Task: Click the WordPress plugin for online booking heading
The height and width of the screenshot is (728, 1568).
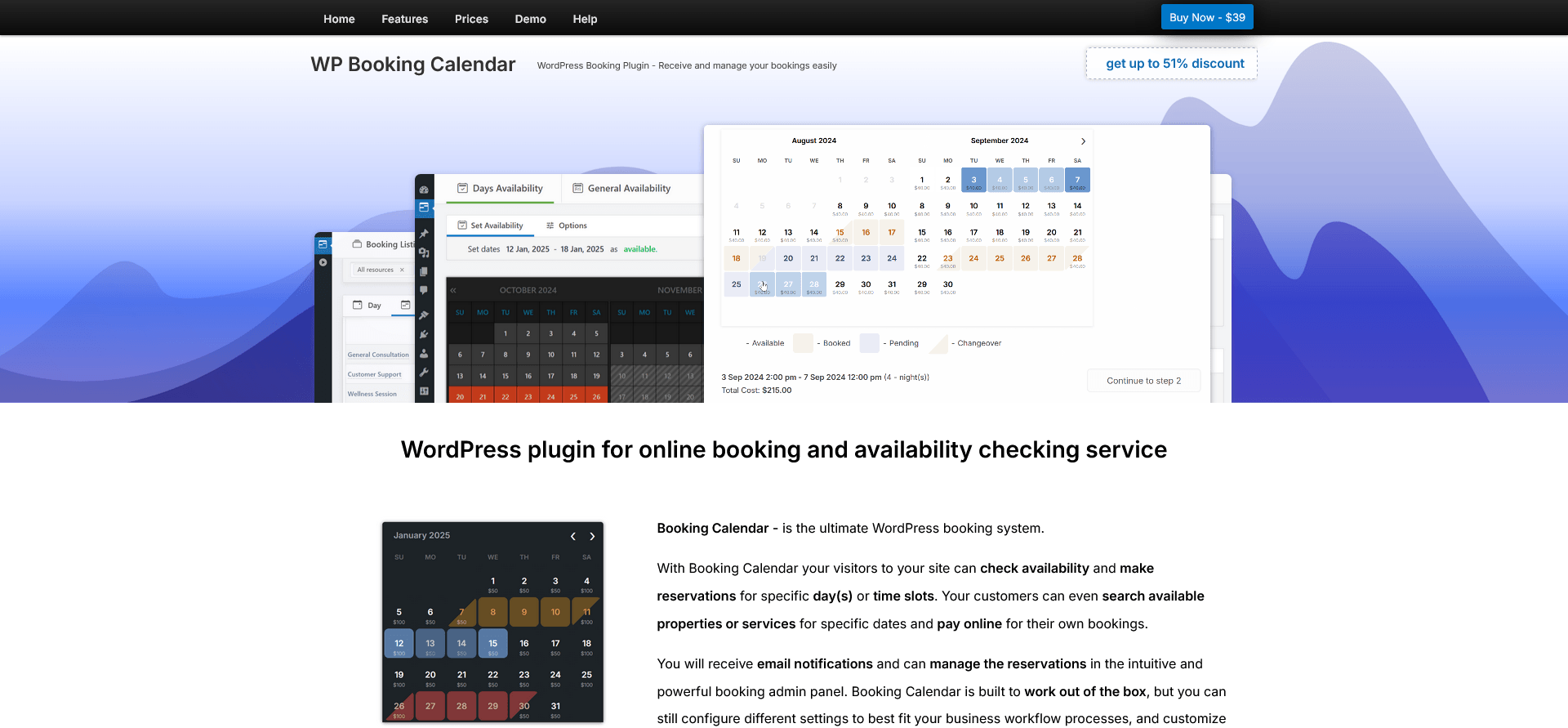Action: pyautogui.click(x=784, y=450)
